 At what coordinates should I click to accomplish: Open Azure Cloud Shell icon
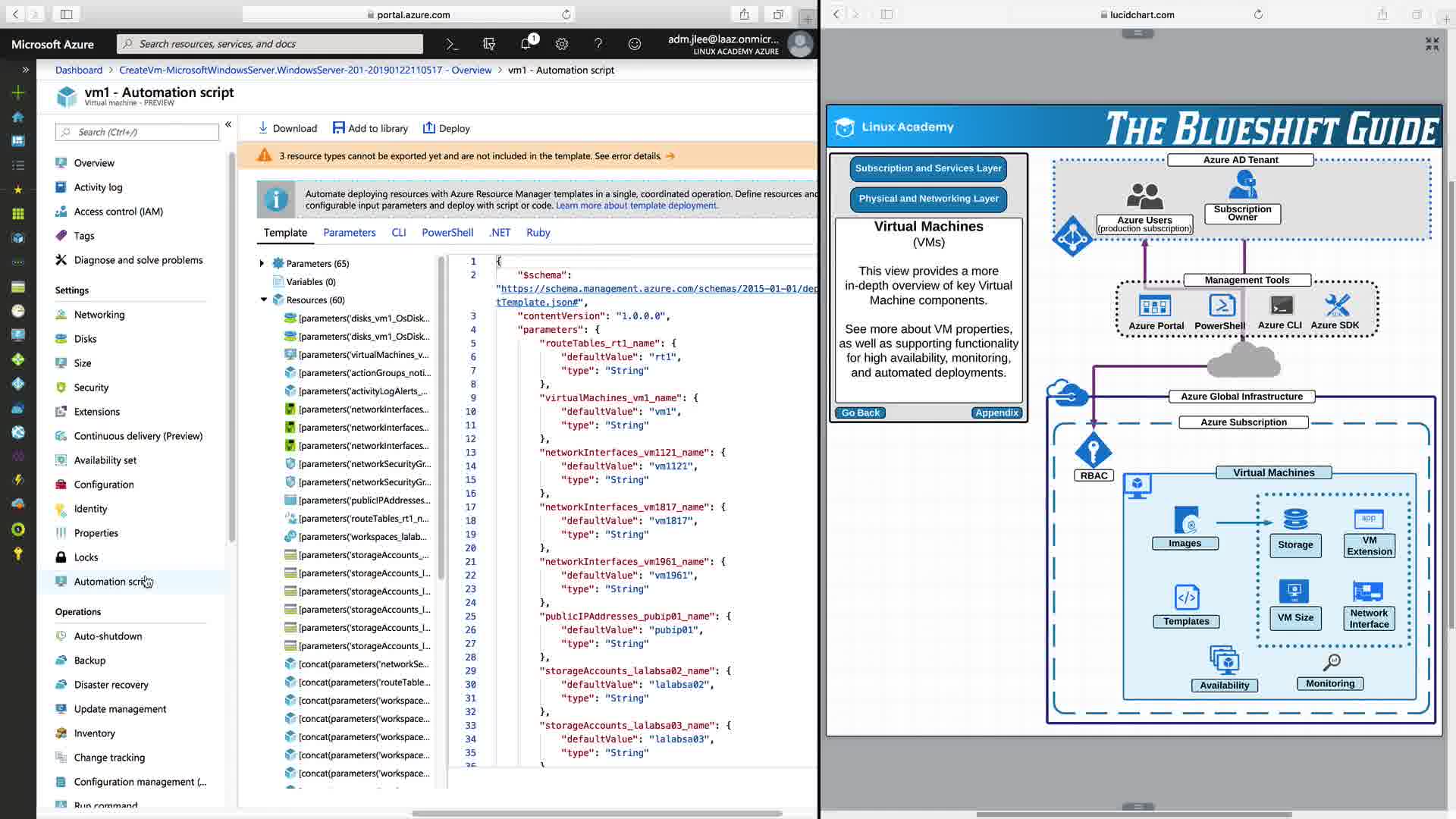(x=452, y=44)
